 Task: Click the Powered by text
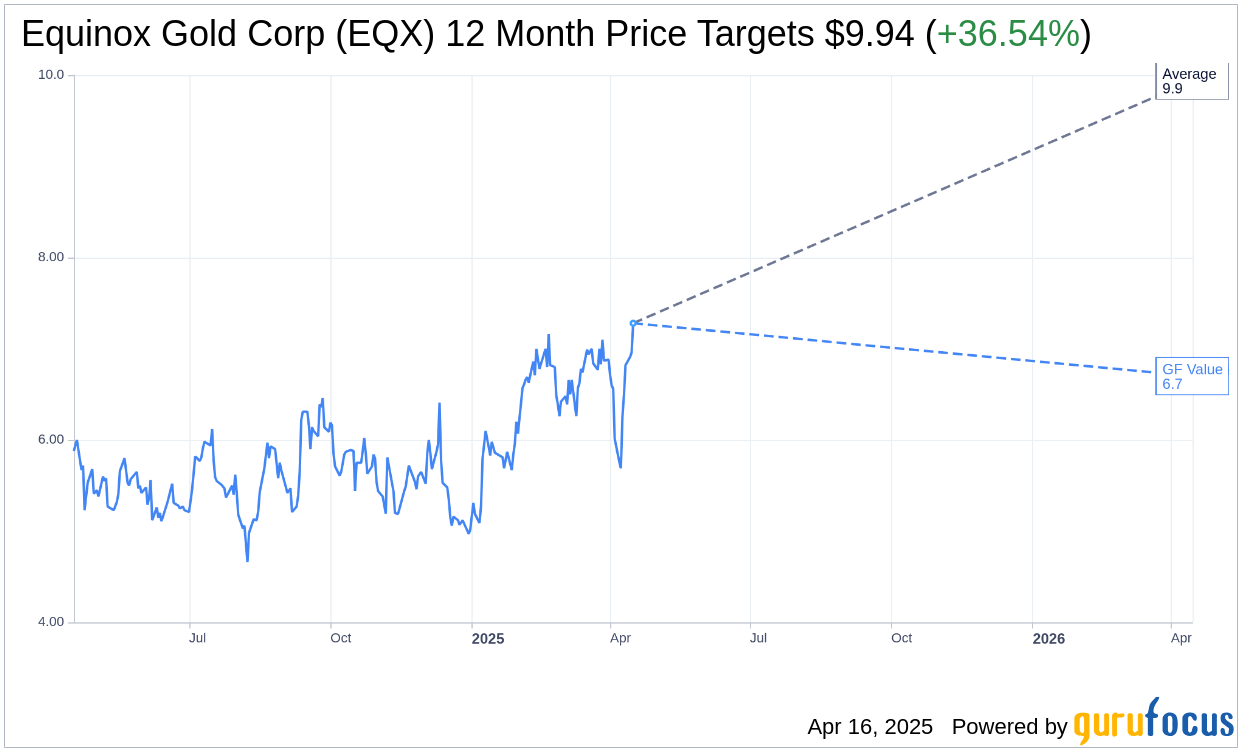pyautogui.click(x=1009, y=727)
